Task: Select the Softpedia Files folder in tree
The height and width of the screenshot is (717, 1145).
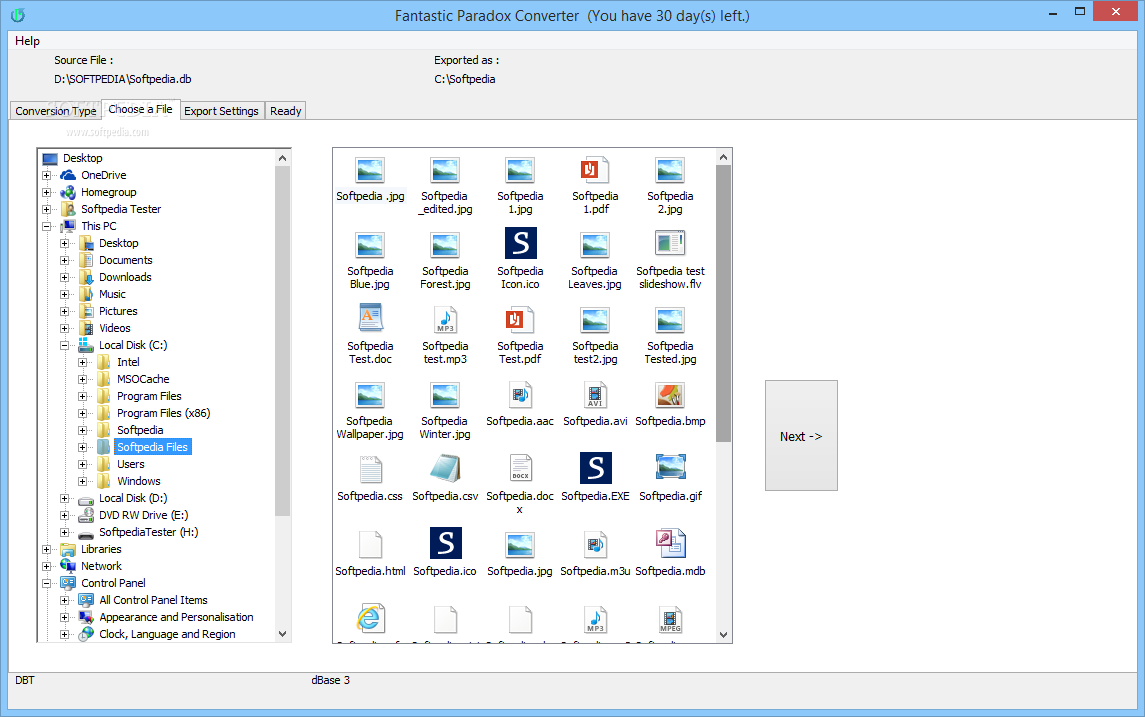Action: click(153, 447)
